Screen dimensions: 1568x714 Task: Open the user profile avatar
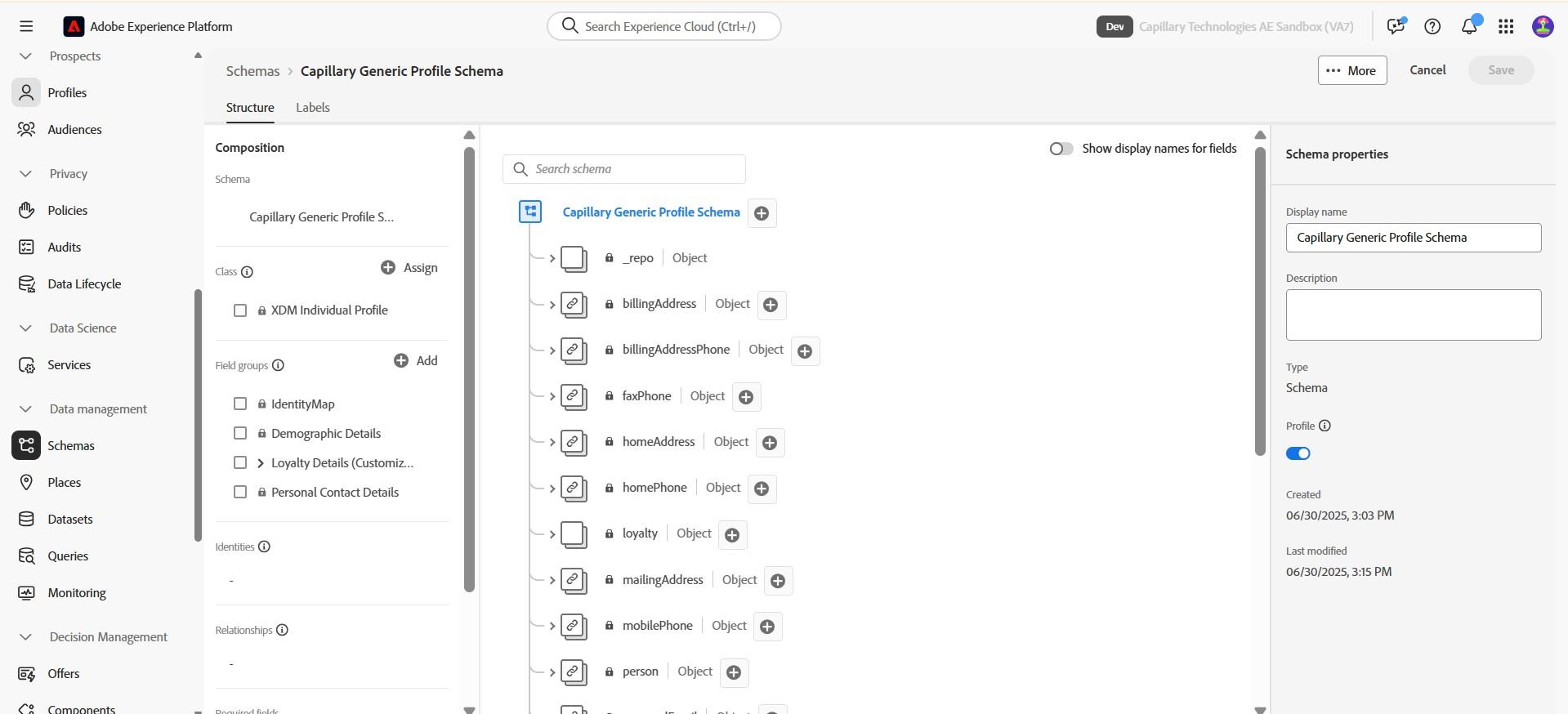[1543, 26]
